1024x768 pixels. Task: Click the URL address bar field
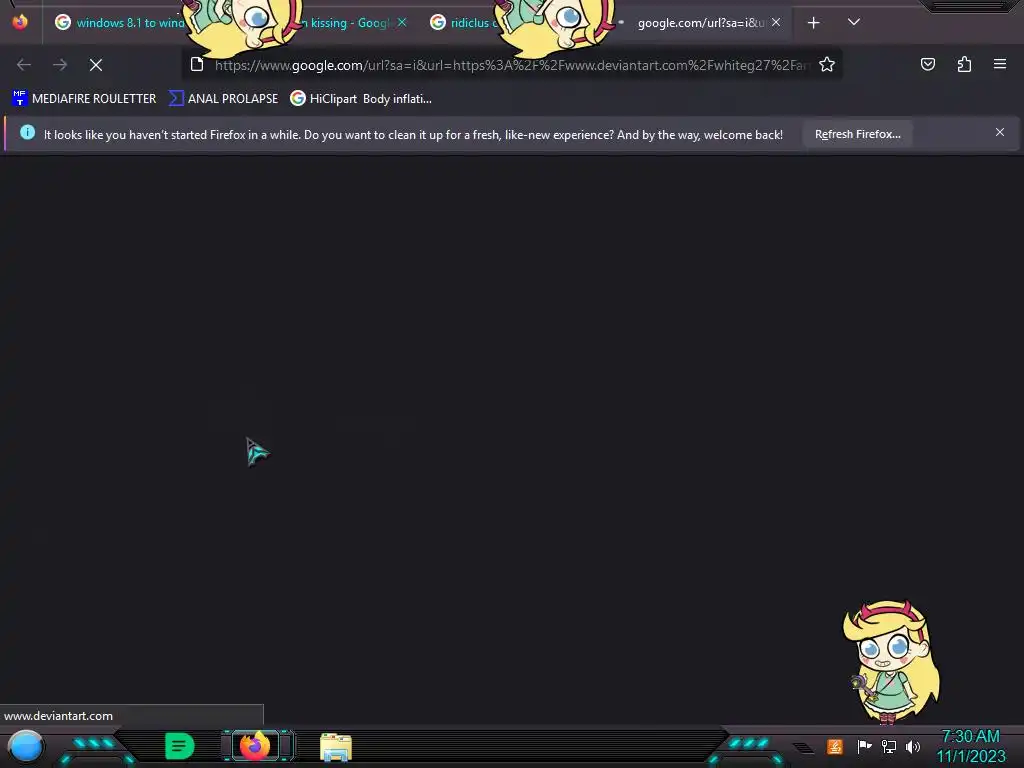pos(513,65)
